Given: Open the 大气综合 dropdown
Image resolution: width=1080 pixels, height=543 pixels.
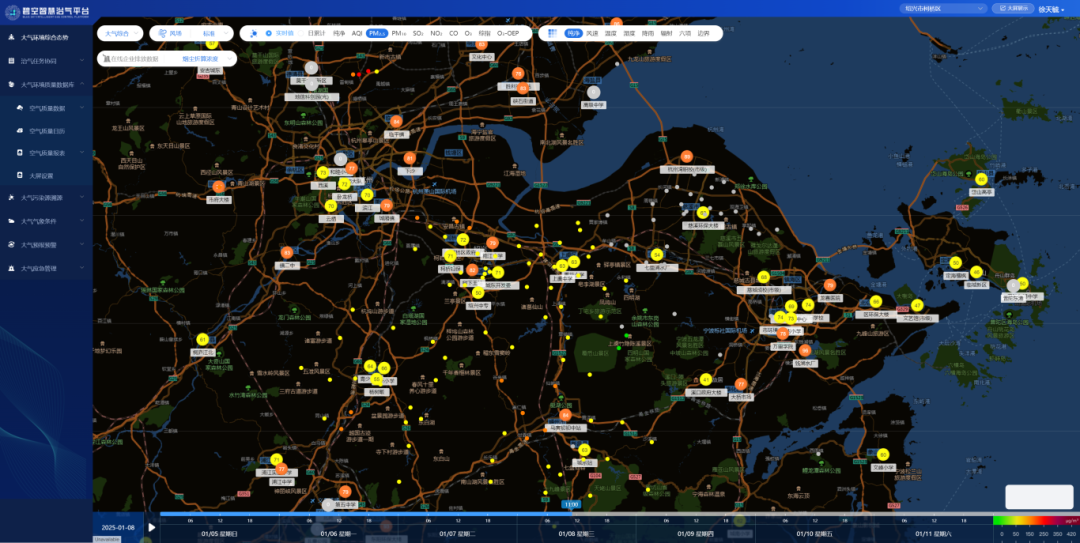Looking at the screenshot, I should [x=120, y=33].
